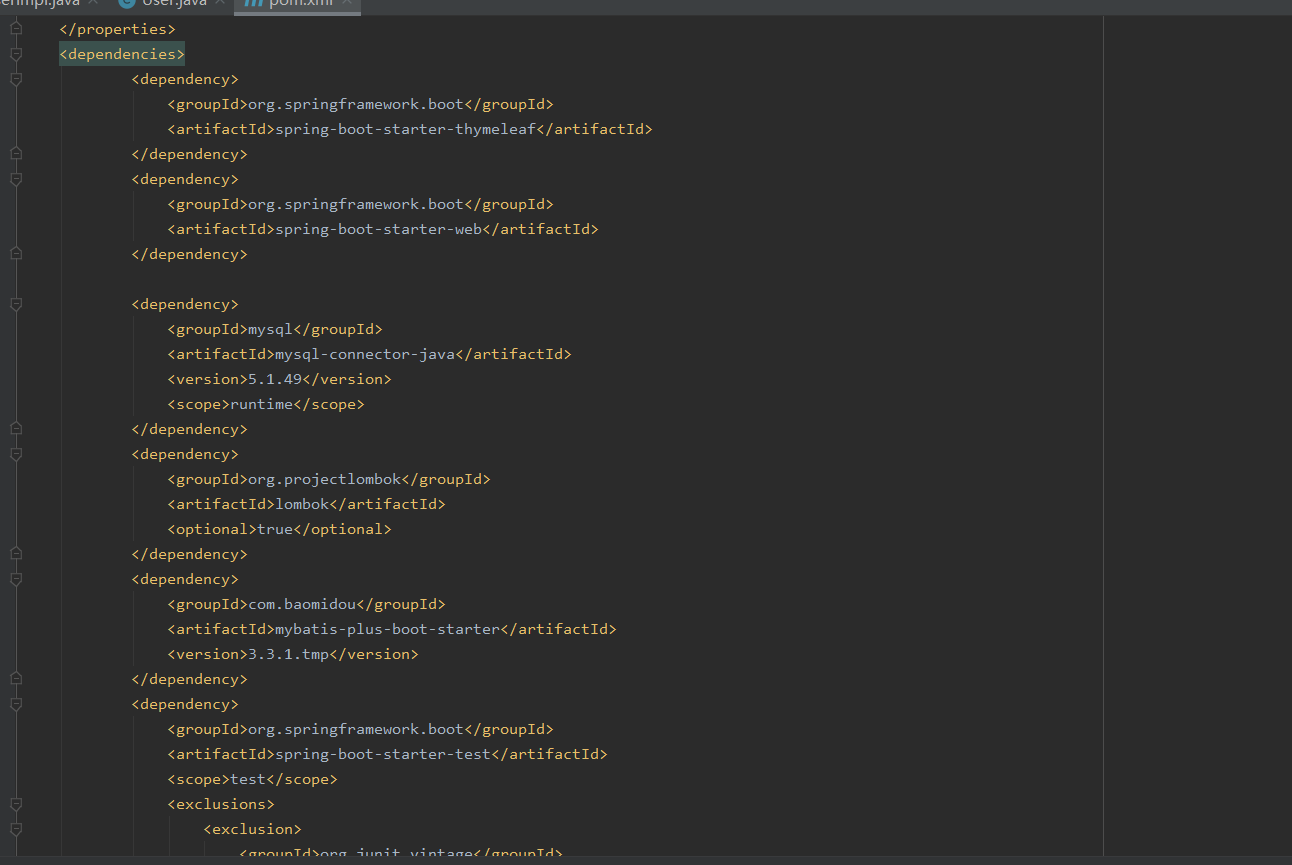Collapse the spring-boot-starter-test dependency fold marker
This screenshot has width=1292, height=865.
point(15,704)
